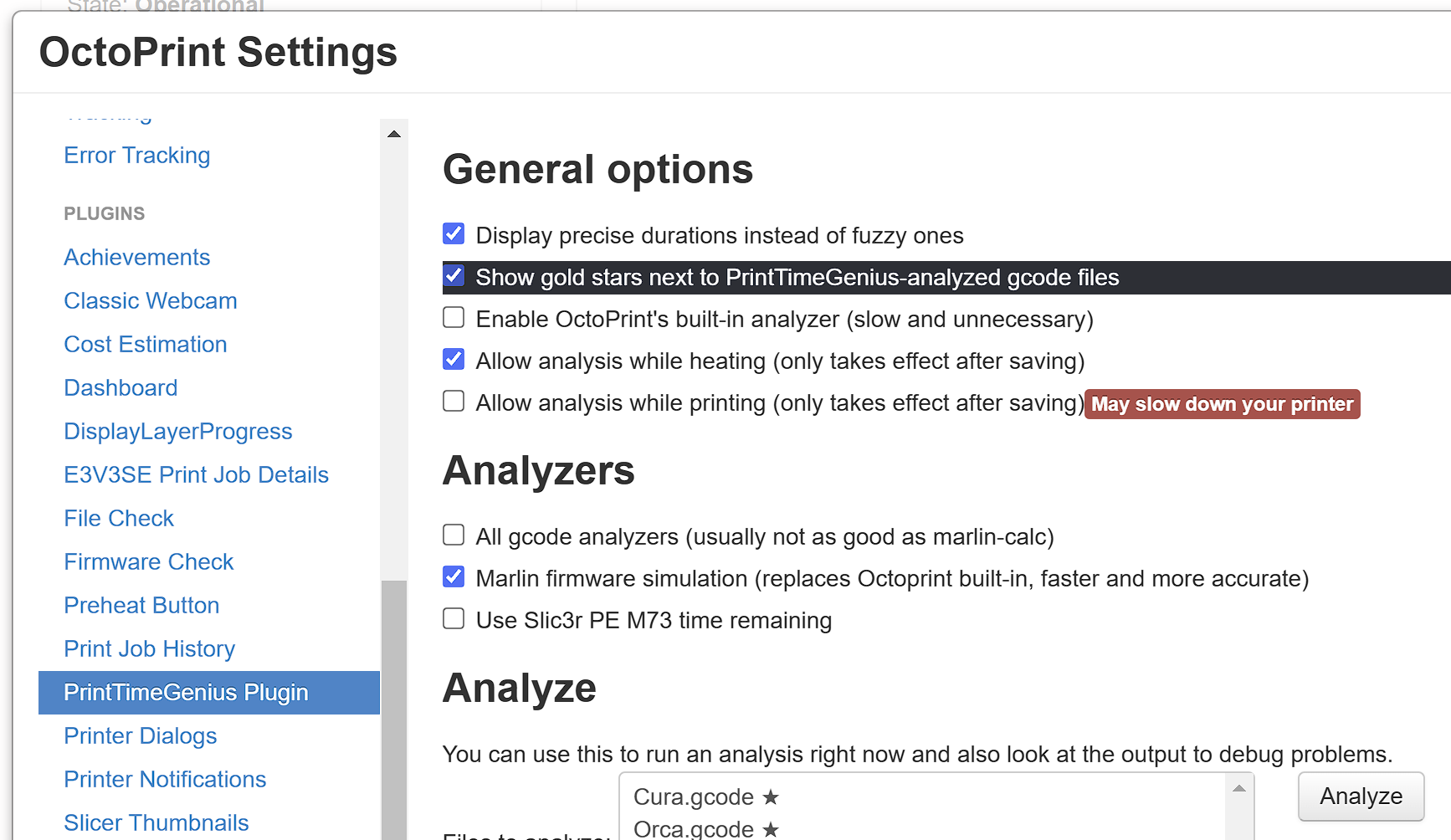Check All gcode analyzers option

(x=454, y=535)
